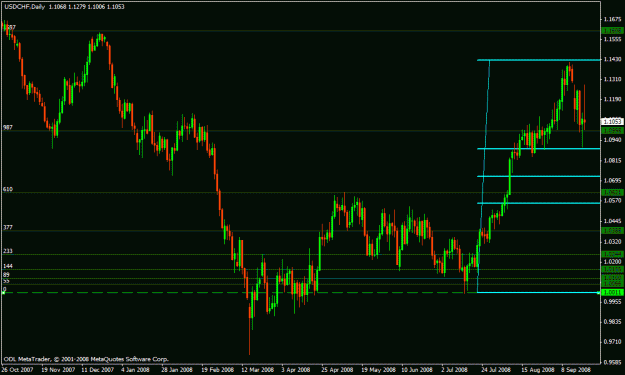Viewport: 625px width, 375px height.
Task: Click the 1.1430 price scale value
Action: coord(612,59)
